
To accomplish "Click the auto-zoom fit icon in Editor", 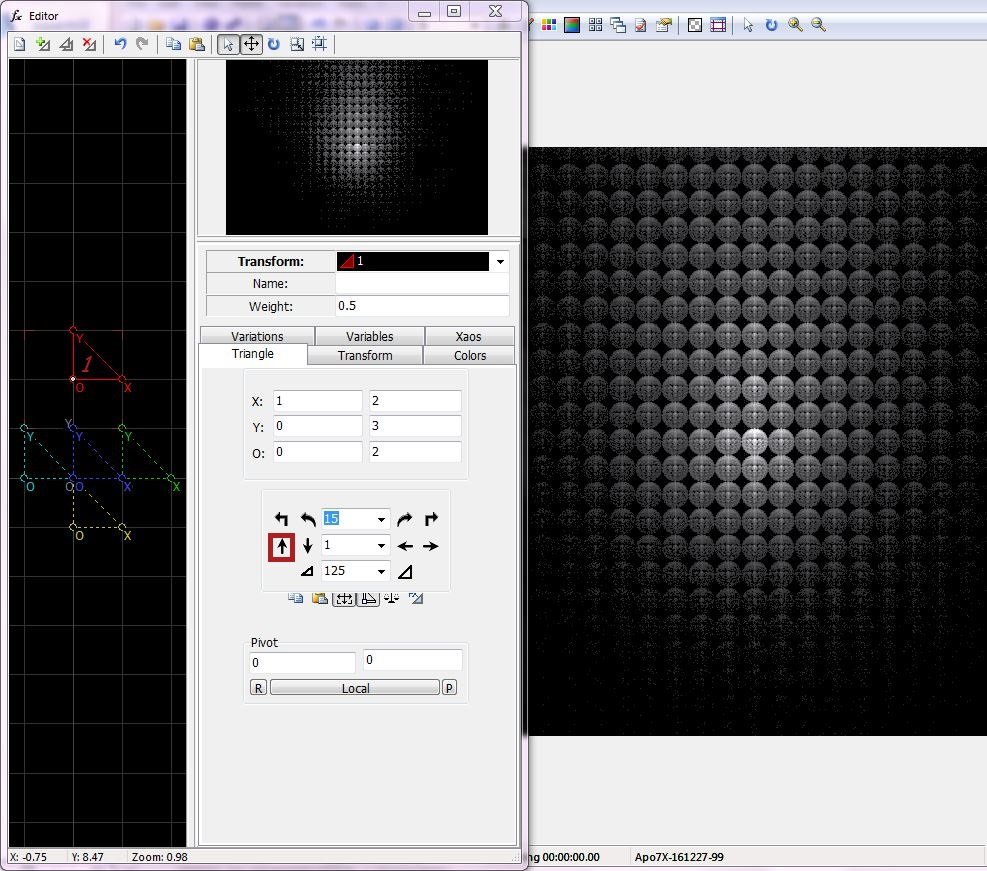I will [320, 44].
